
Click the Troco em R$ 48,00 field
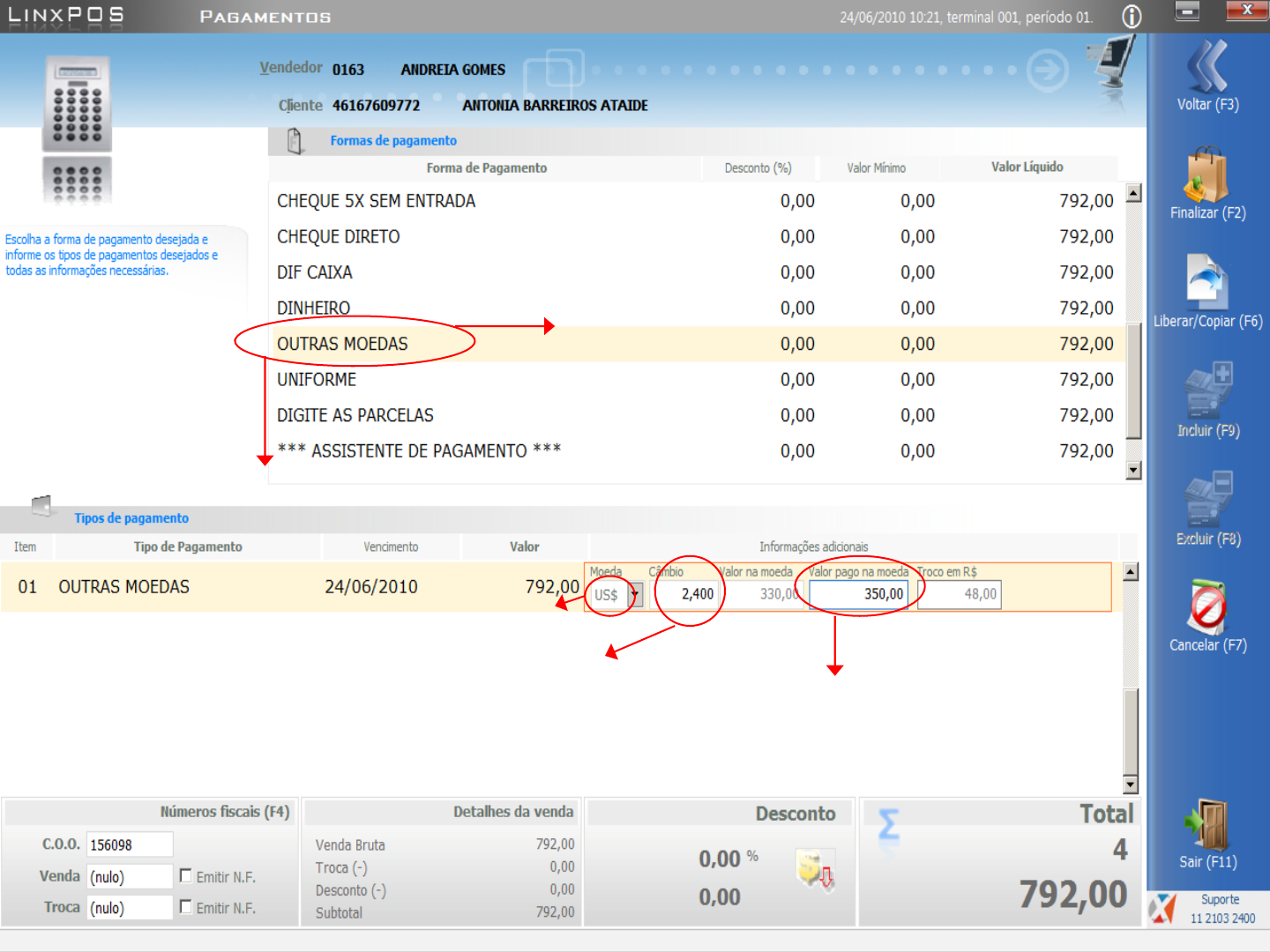tap(959, 594)
